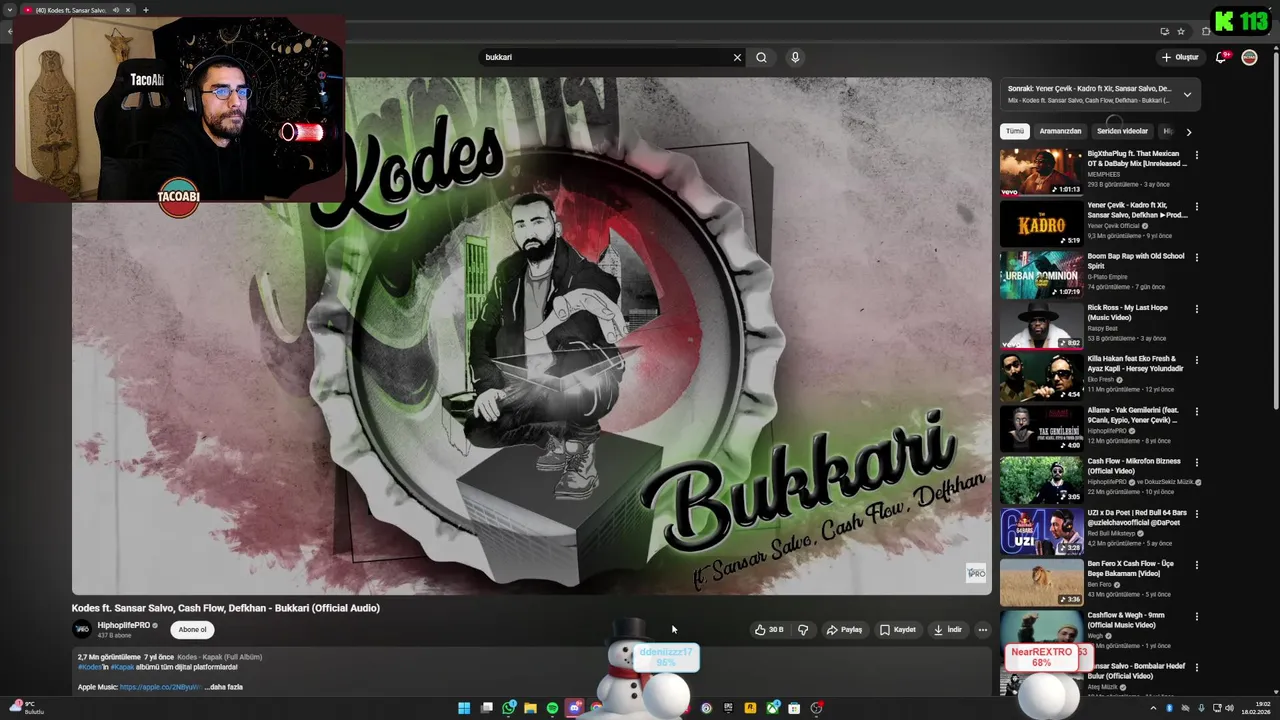Like the video showing 30 B
Image resolution: width=1280 pixels, height=720 pixels.
coord(769,630)
